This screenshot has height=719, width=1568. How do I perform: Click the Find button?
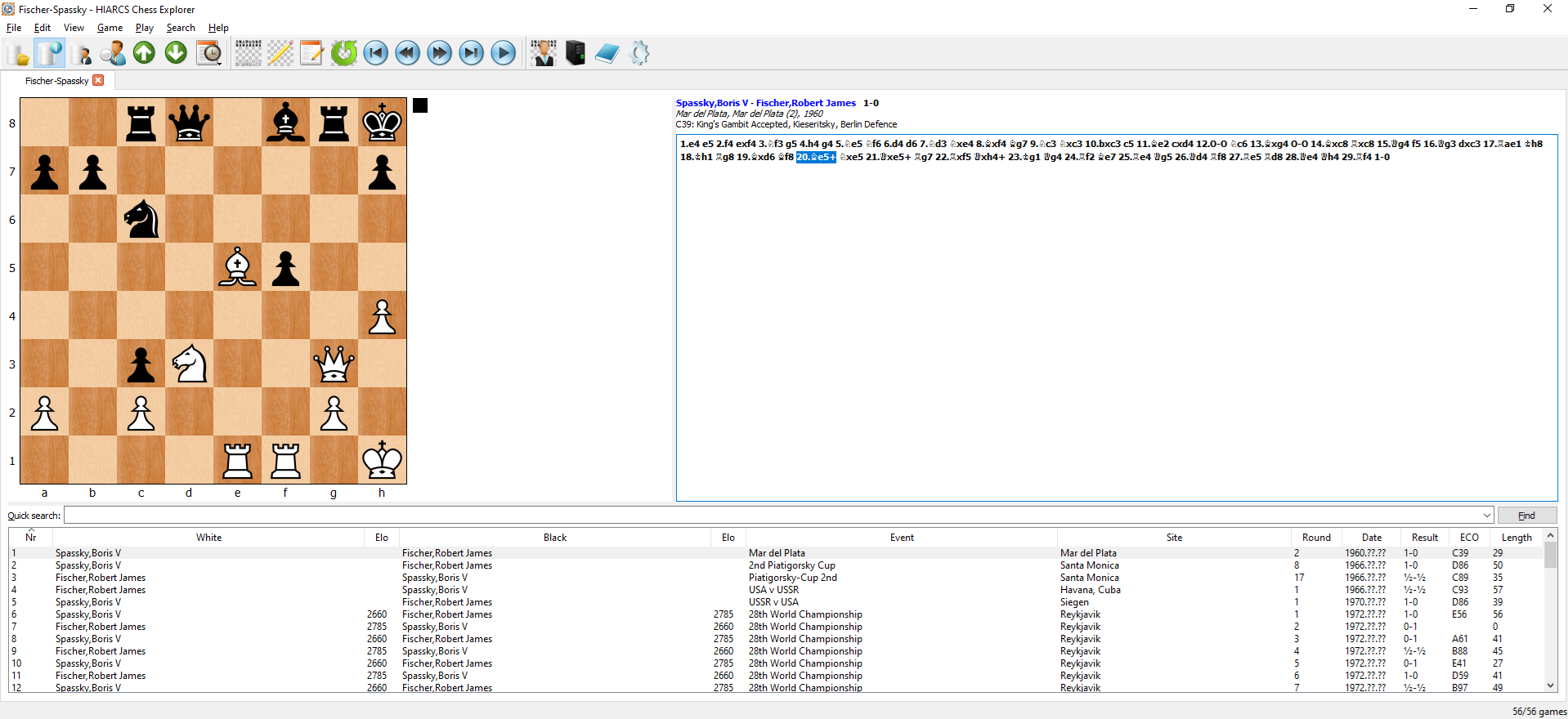(x=1526, y=516)
